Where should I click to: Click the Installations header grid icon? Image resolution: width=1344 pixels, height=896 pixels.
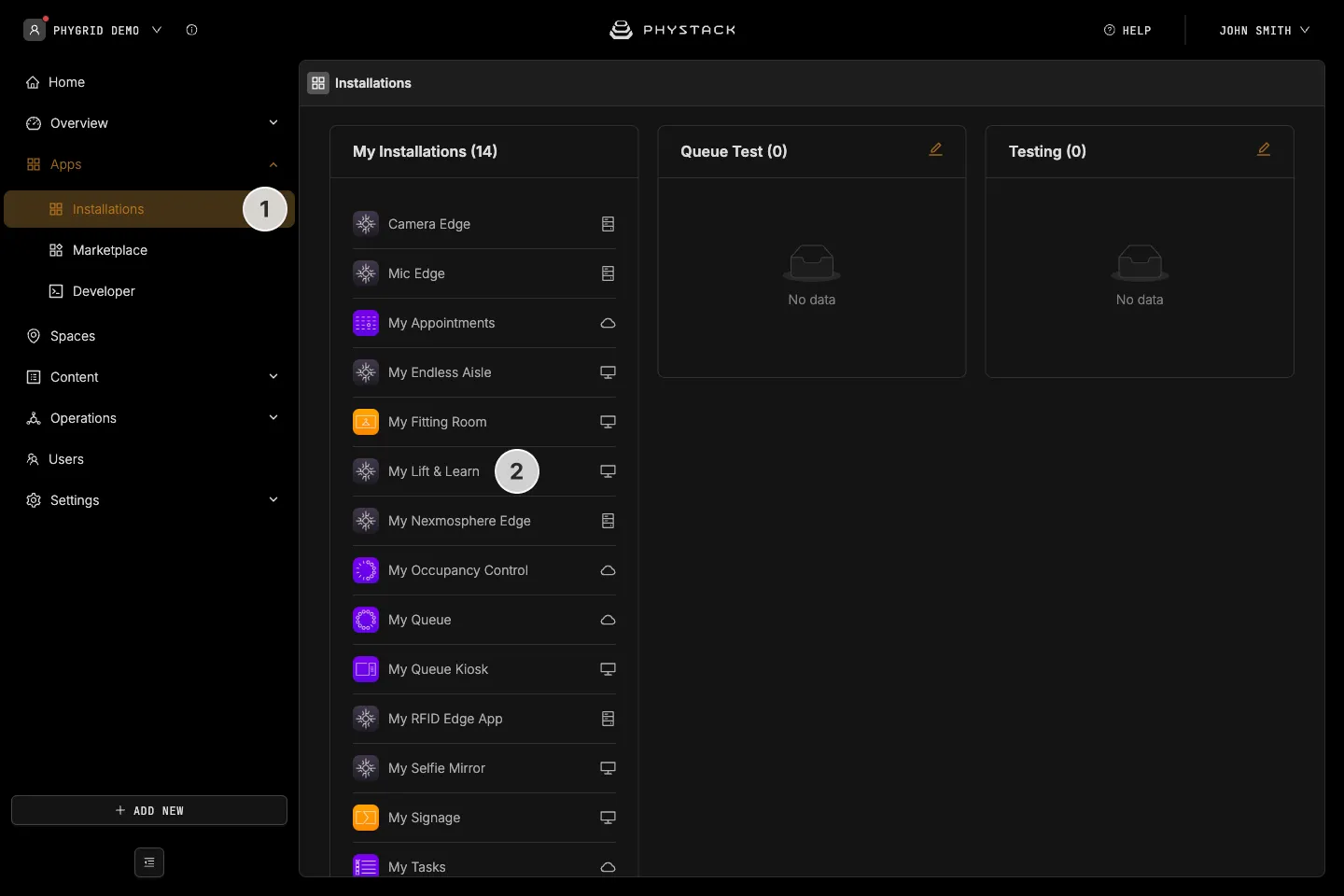318,83
